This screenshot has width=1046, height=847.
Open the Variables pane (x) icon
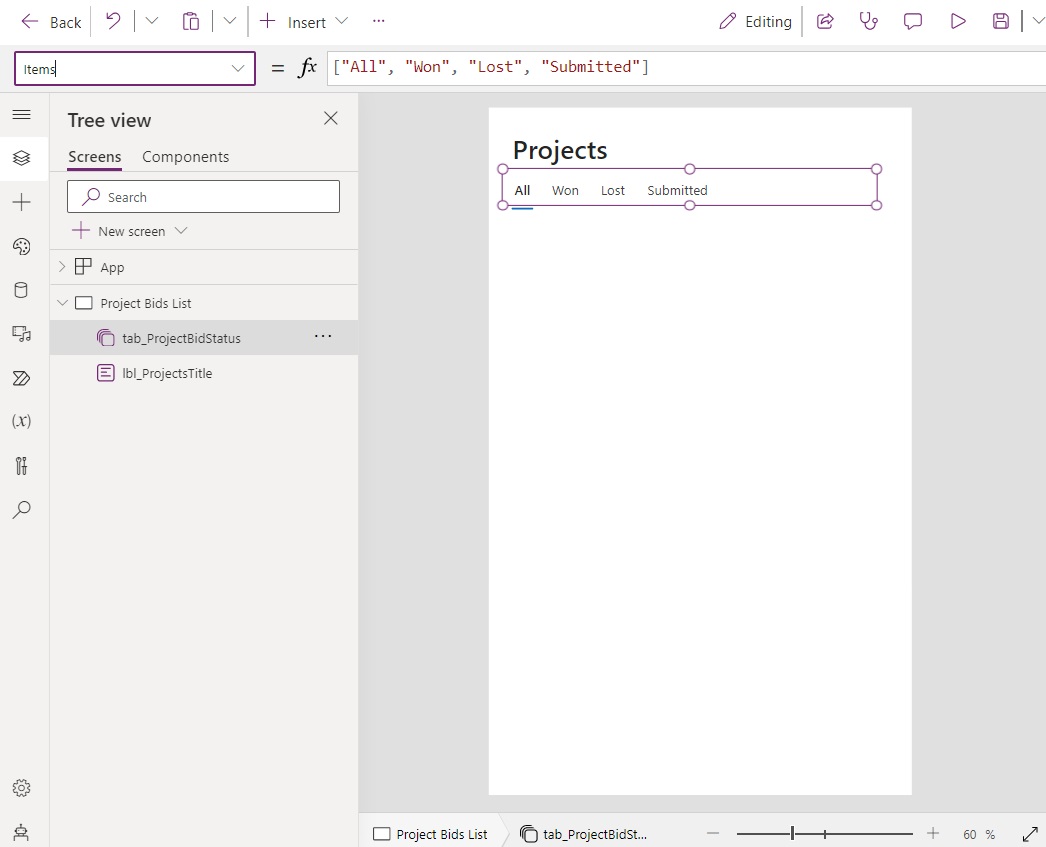pyautogui.click(x=22, y=421)
